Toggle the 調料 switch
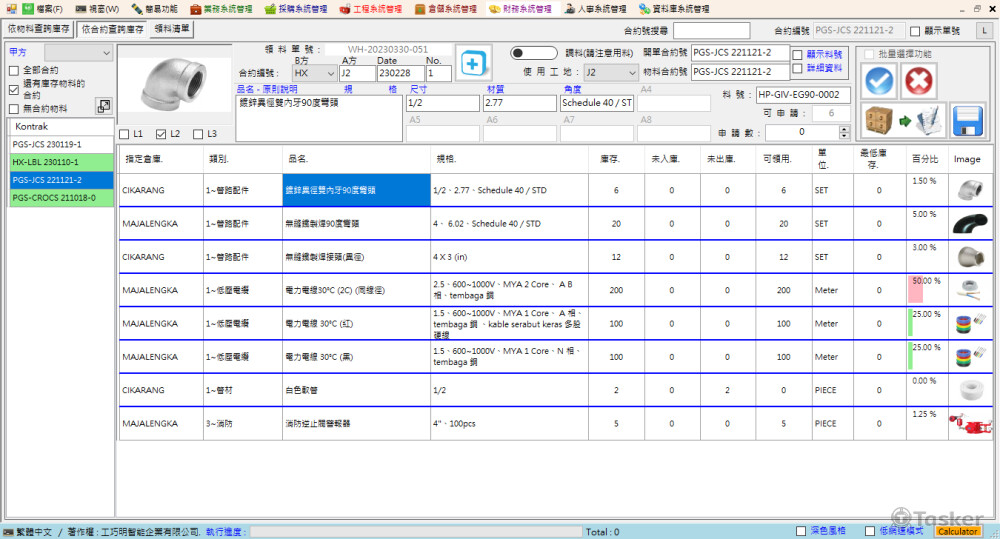 click(x=533, y=52)
